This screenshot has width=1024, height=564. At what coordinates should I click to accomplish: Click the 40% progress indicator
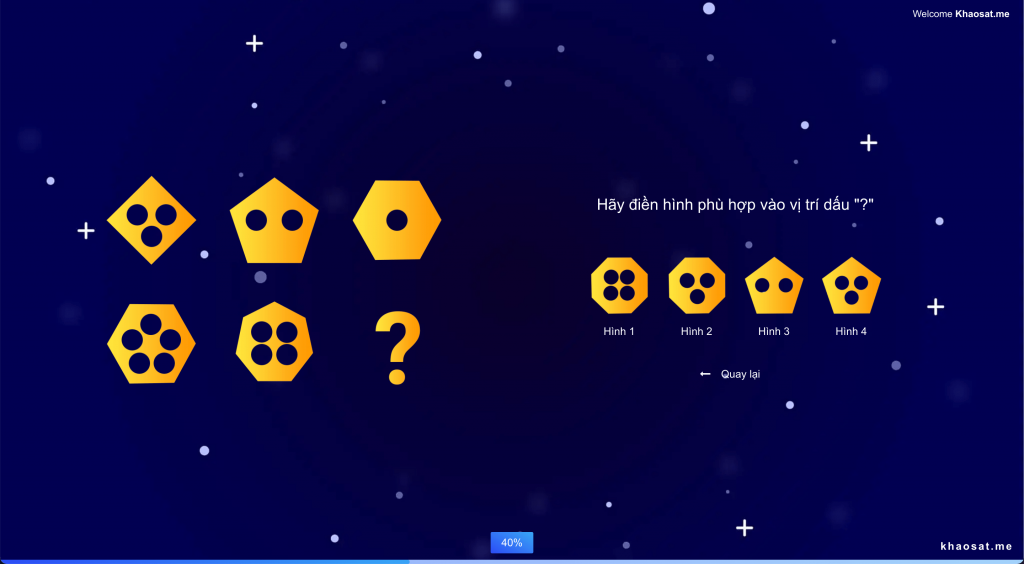[511, 542]
